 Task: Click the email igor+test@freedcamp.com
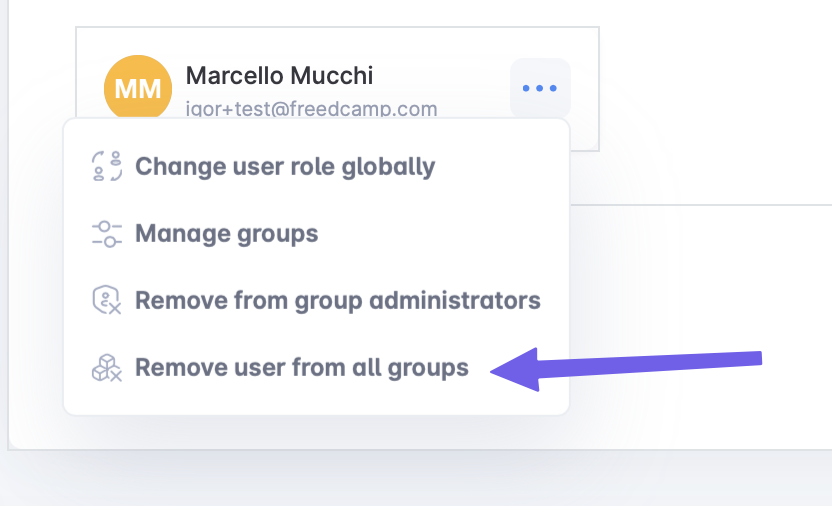(x=311, y=108)
